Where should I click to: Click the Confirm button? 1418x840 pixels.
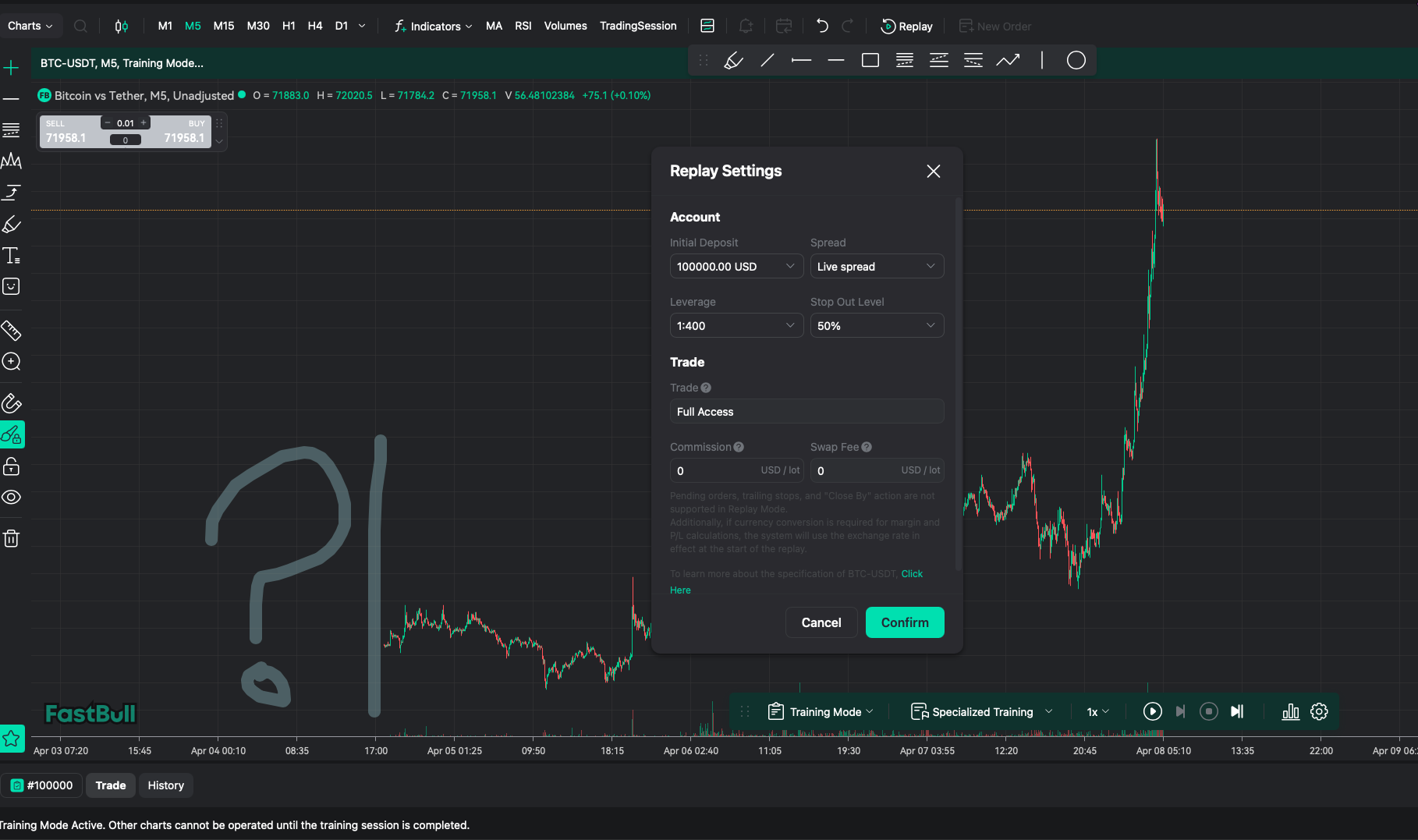[x=904, y=622]
